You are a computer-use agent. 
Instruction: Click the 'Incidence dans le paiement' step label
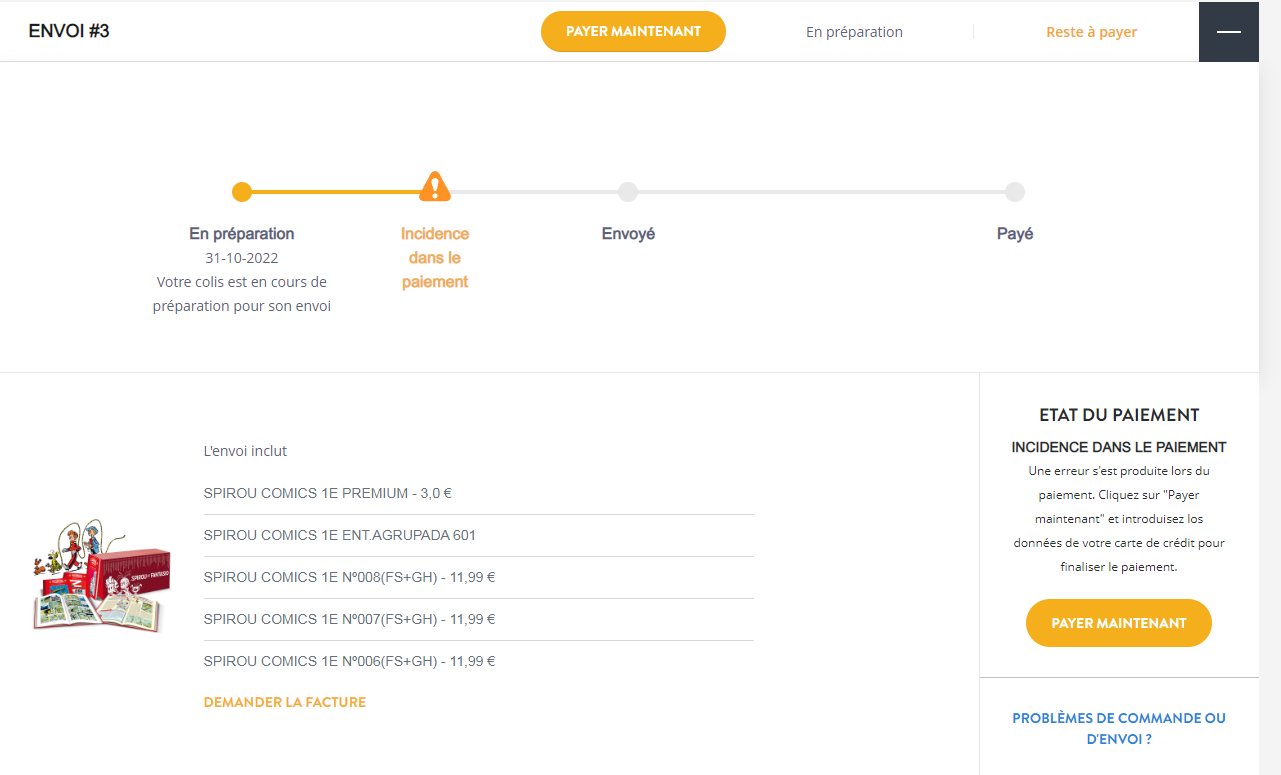(435, 258)
